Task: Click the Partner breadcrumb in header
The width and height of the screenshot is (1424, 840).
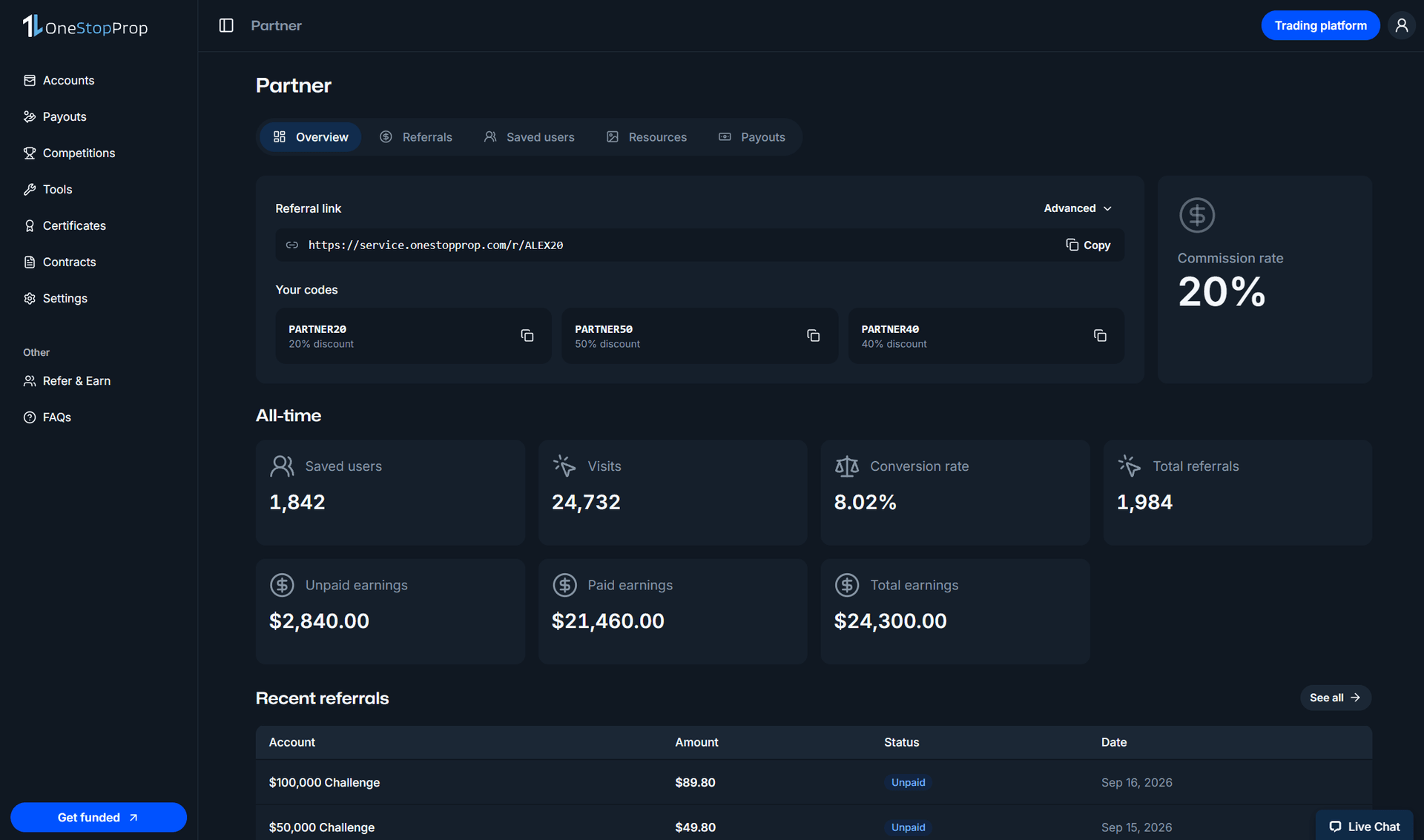Action: (276, 25)
